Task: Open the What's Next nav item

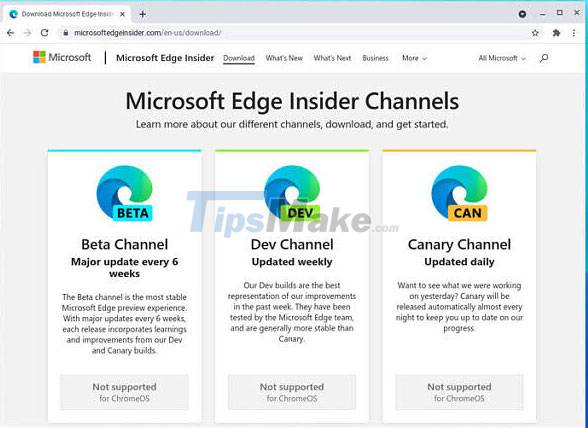Action: [332, 58]
